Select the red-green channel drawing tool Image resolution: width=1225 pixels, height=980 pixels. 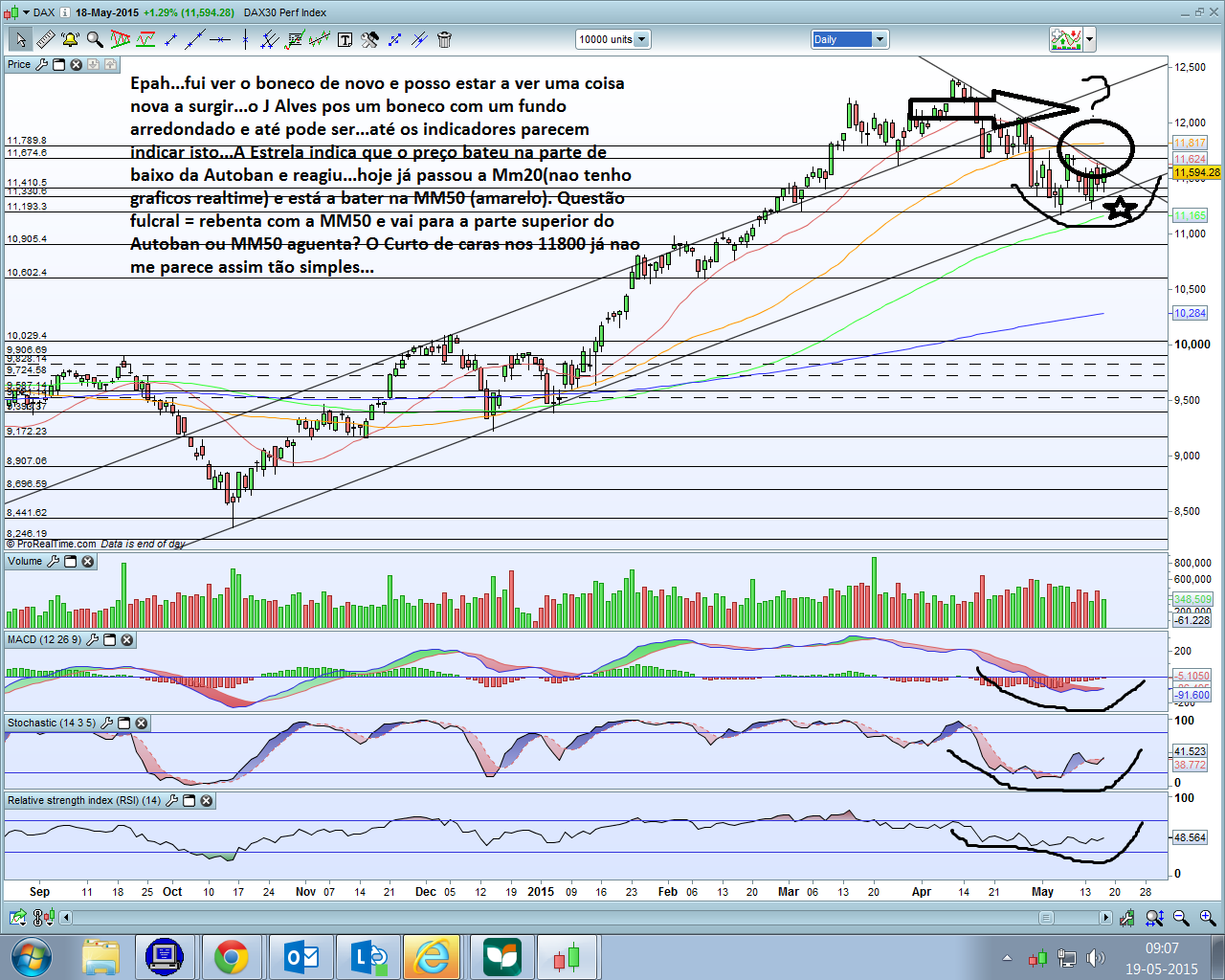(145, 39)
